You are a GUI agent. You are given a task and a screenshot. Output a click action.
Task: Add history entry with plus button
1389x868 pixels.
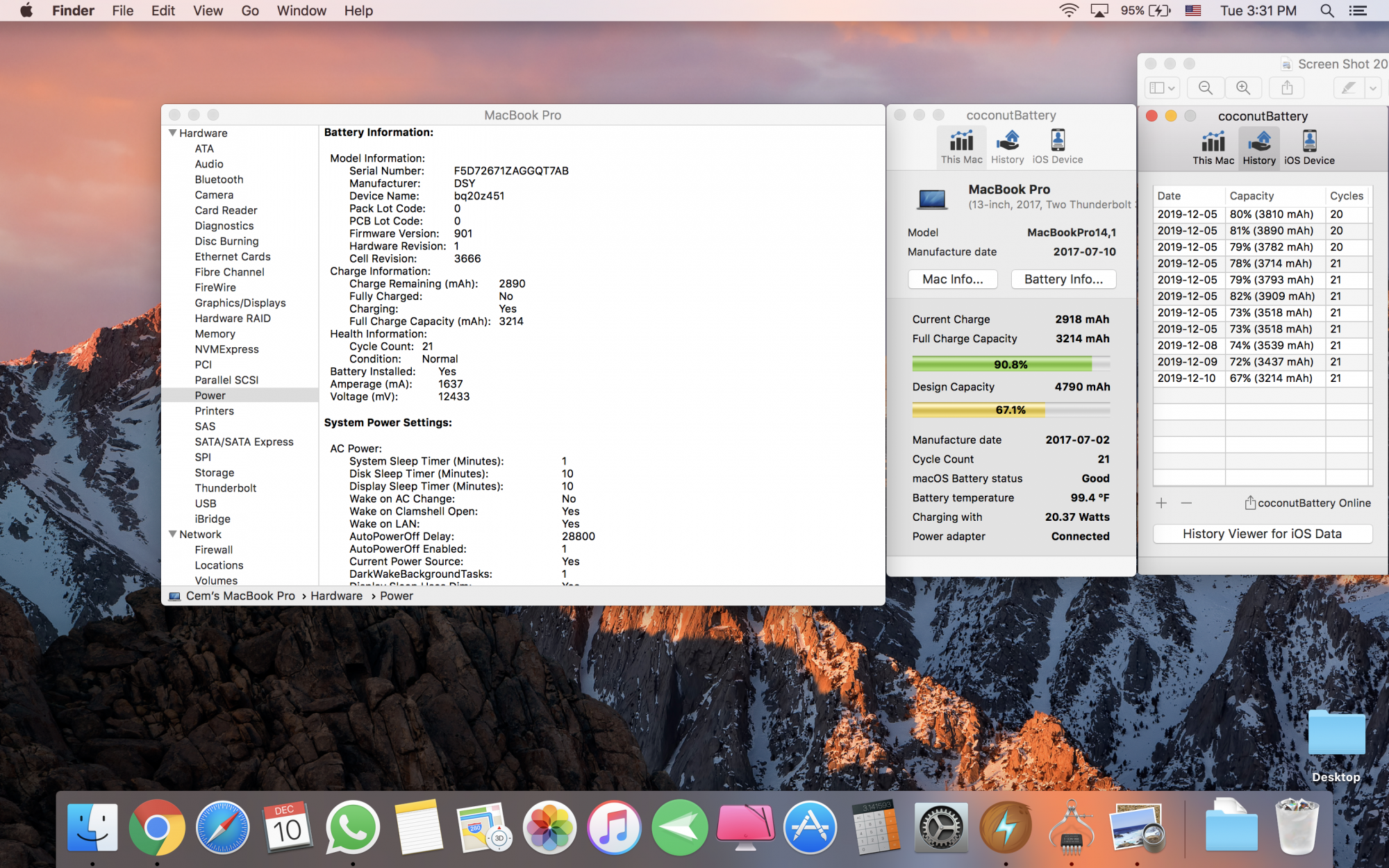pos(1161,503)
